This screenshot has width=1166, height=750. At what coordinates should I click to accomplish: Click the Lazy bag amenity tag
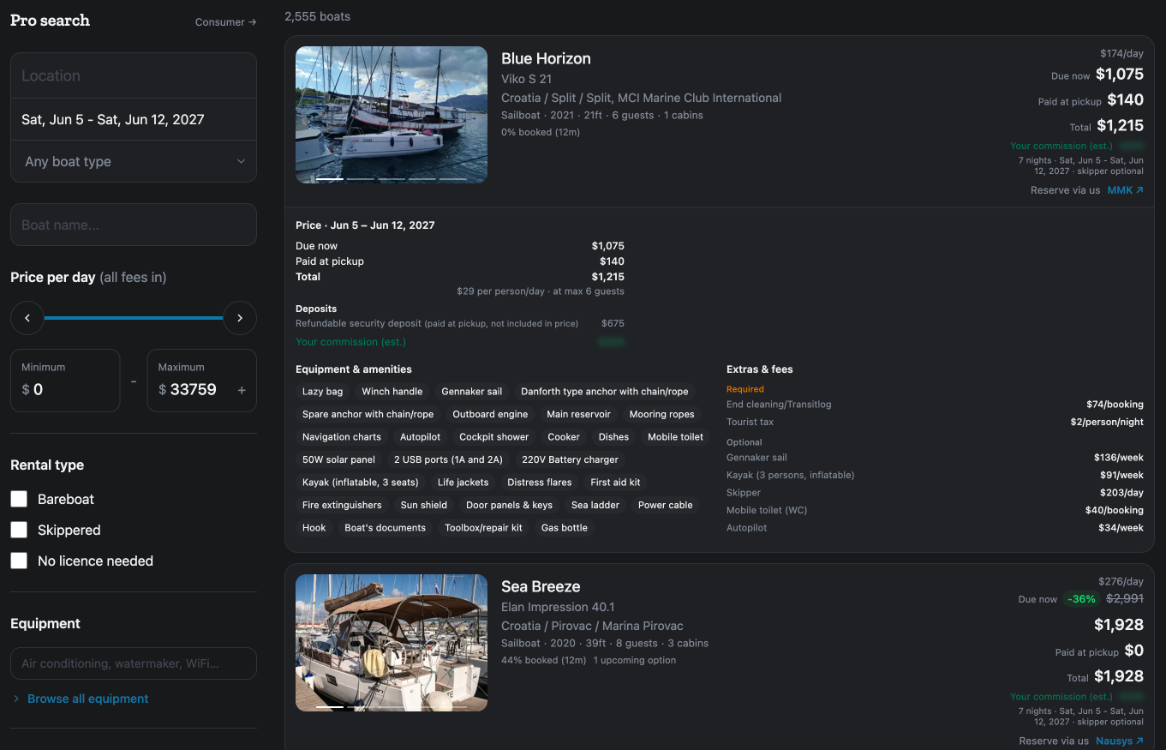(x=322, y=392)
